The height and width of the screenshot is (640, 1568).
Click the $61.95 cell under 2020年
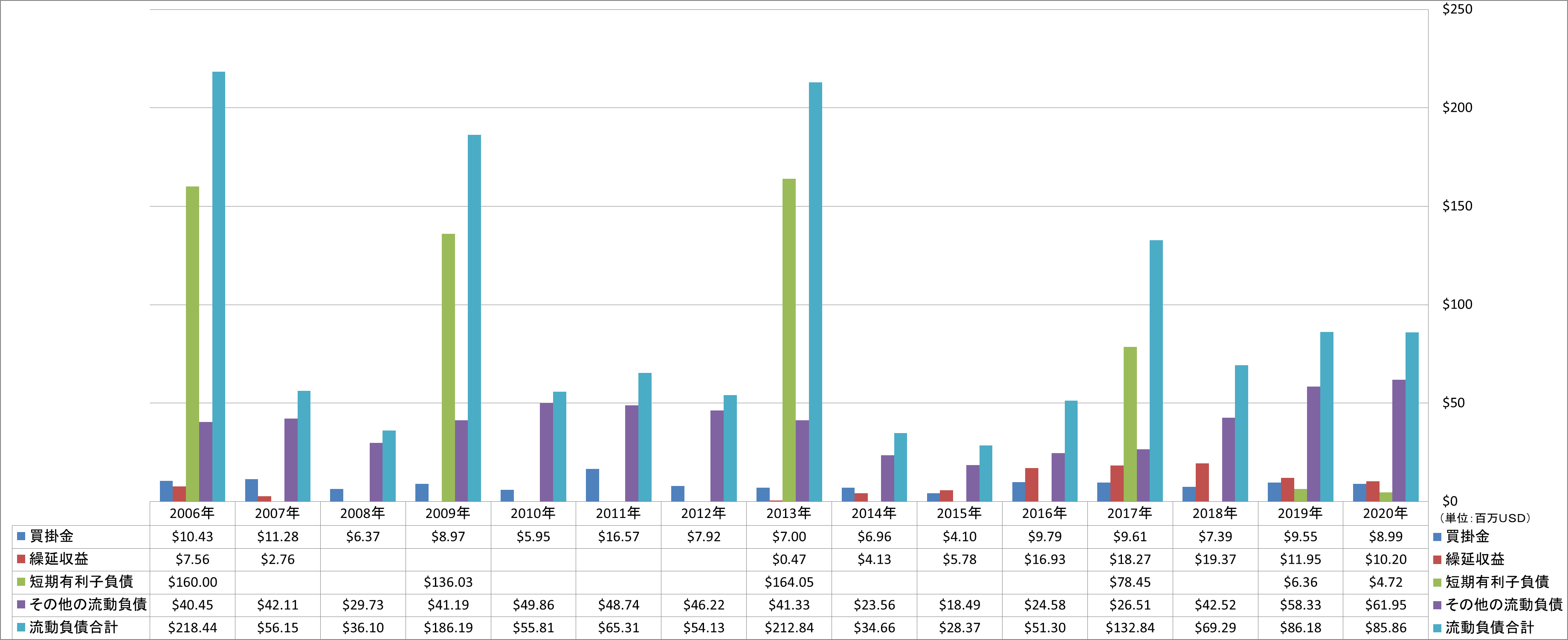pyautogui.click(x=1385, y=605)
